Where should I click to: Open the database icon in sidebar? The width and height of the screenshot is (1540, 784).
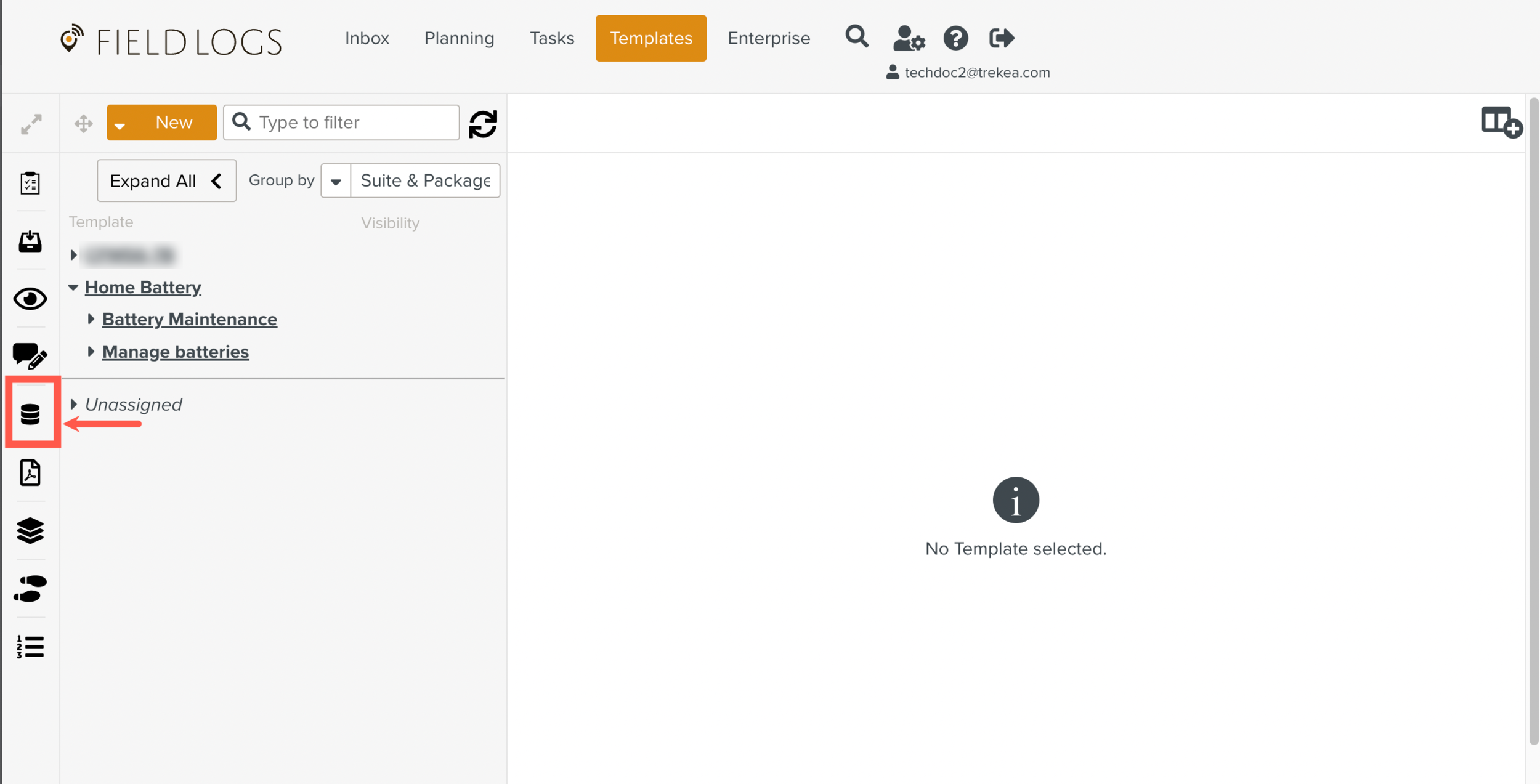(x=30, y=414)
